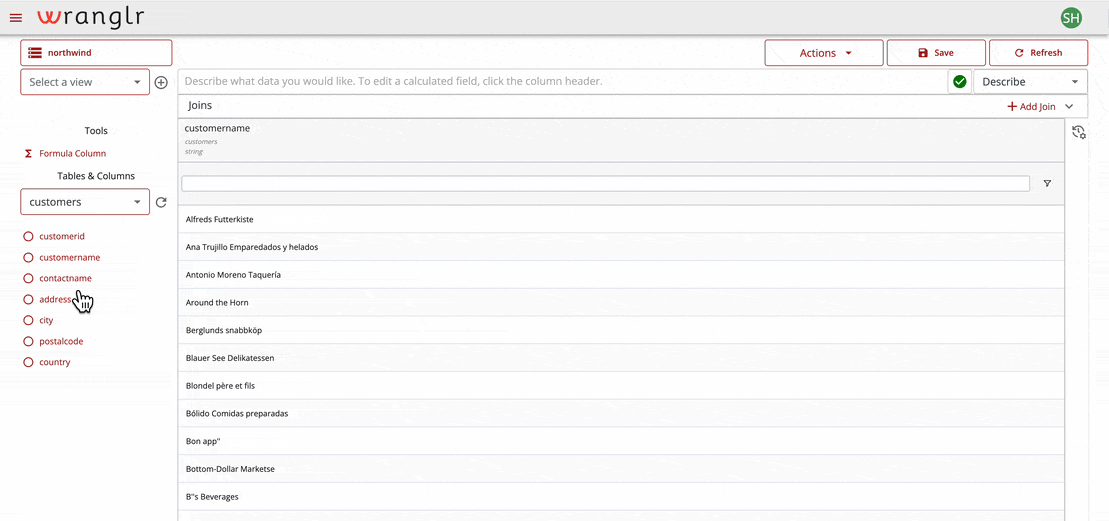Viewport: 1109px width, 521px height.
Task: Select the customername column radio
Action: (28, 257)
